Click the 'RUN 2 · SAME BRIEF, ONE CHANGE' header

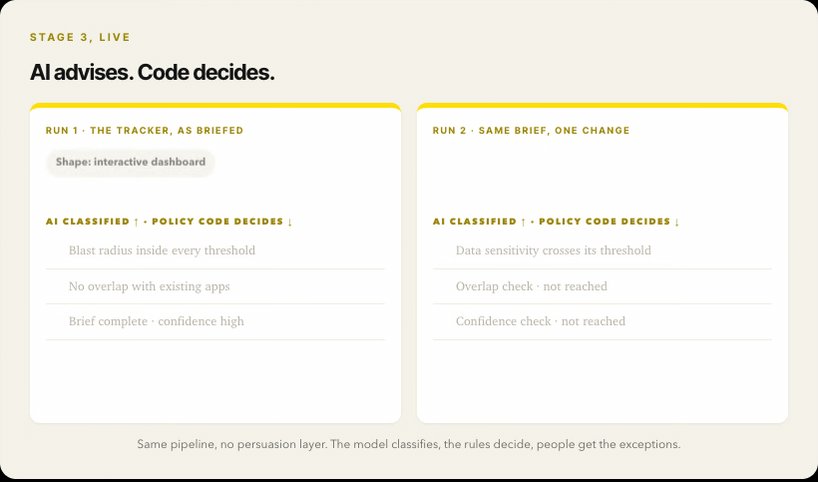(x=531, y=130)
